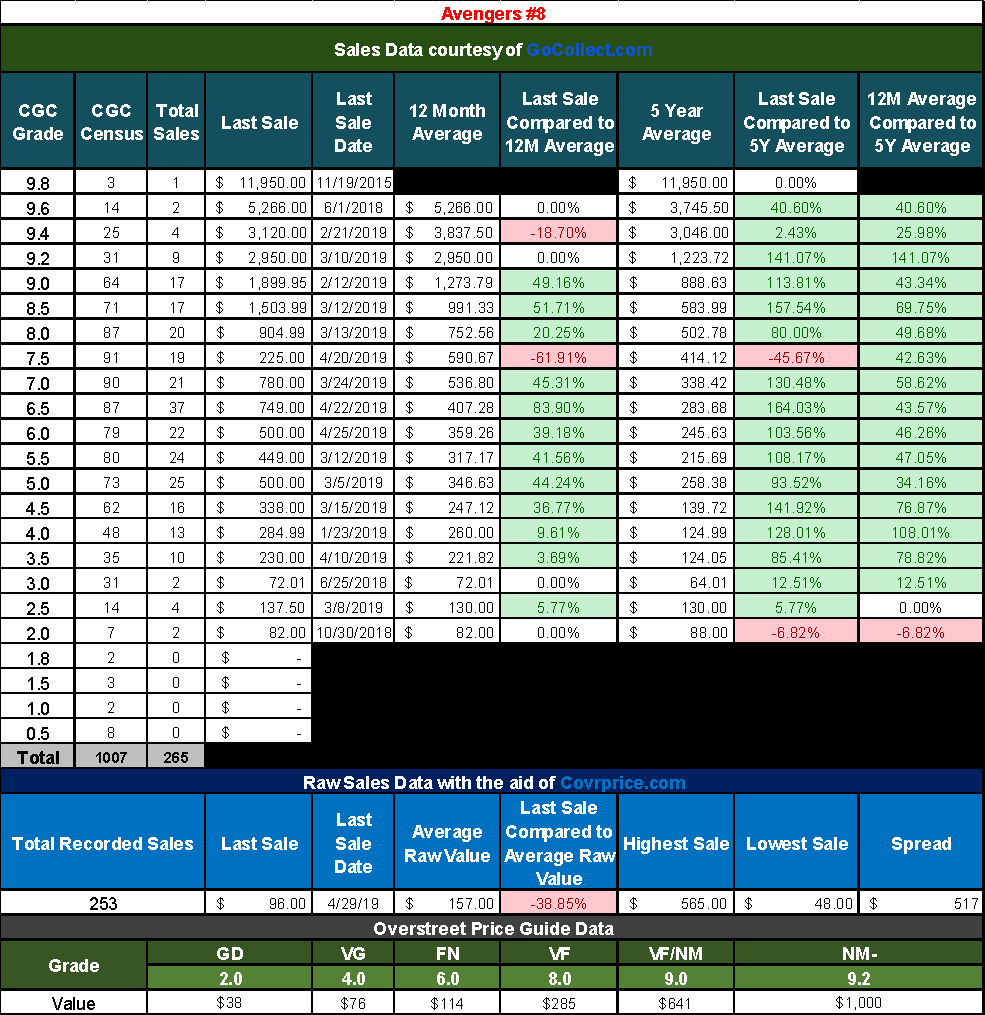Click the 3/13/2019 date cell
The width and height of the screenshot is (985, 1015).
(x=353, y=333)
